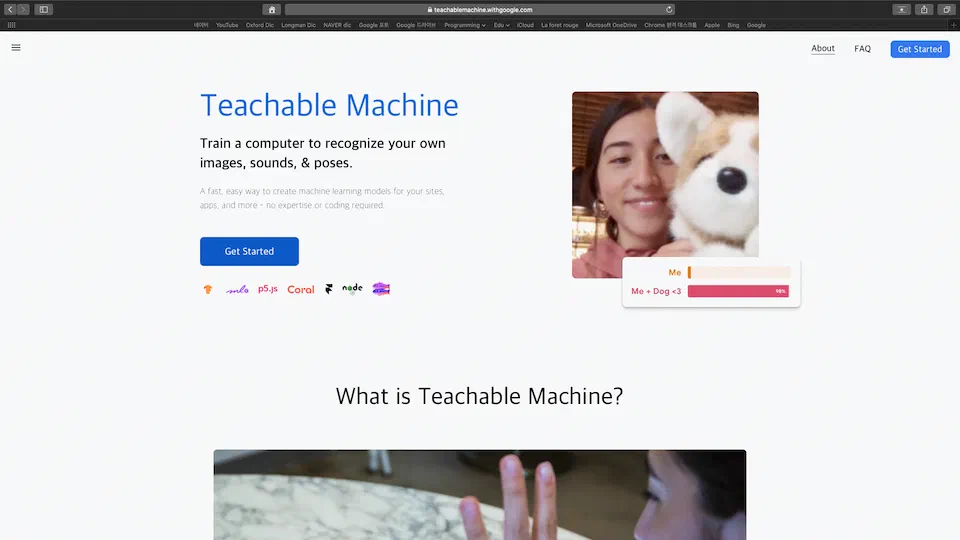The height and width of the screenshot is (540, 960).
Task: Click the Node logo
Action: (352, 289)
